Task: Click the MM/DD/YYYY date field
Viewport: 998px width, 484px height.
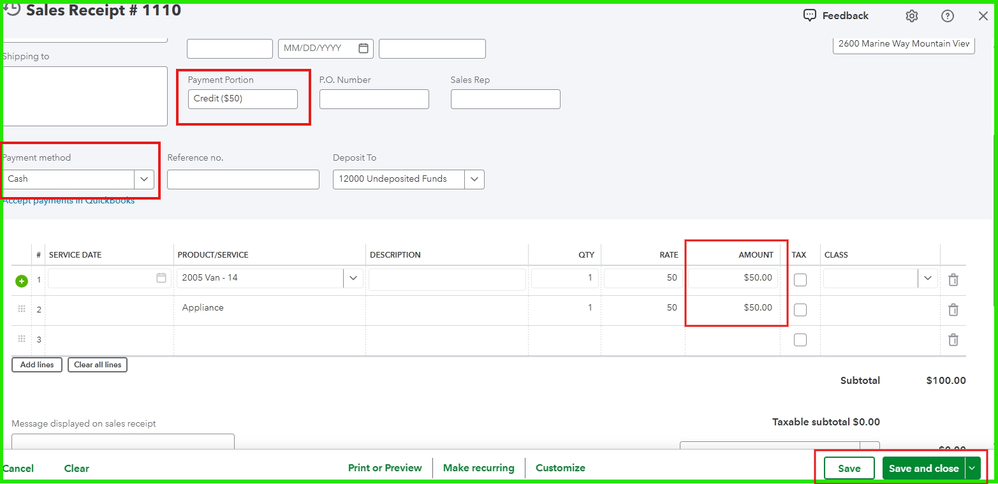Action: 326,48
